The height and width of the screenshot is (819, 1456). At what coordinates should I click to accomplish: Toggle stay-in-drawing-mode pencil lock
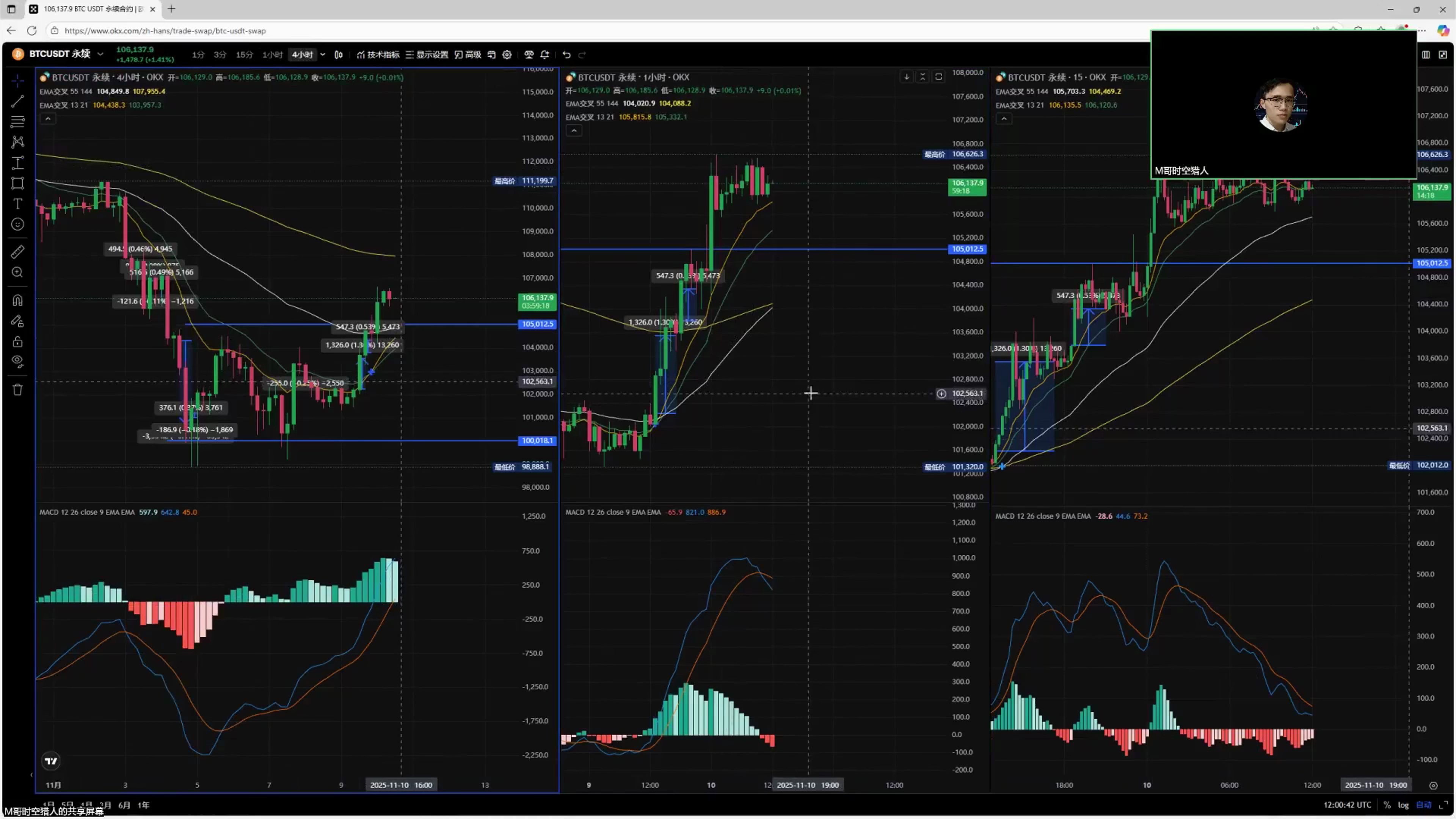[x=17, y=321]
